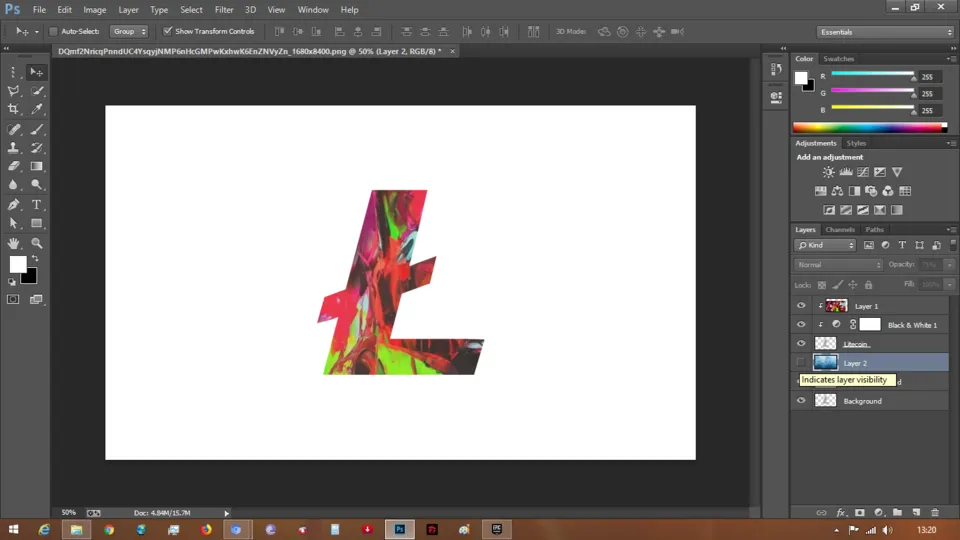Toggle lock transparent pixels
The height and width of the screenshot is (540, 960).
[822, 285]
